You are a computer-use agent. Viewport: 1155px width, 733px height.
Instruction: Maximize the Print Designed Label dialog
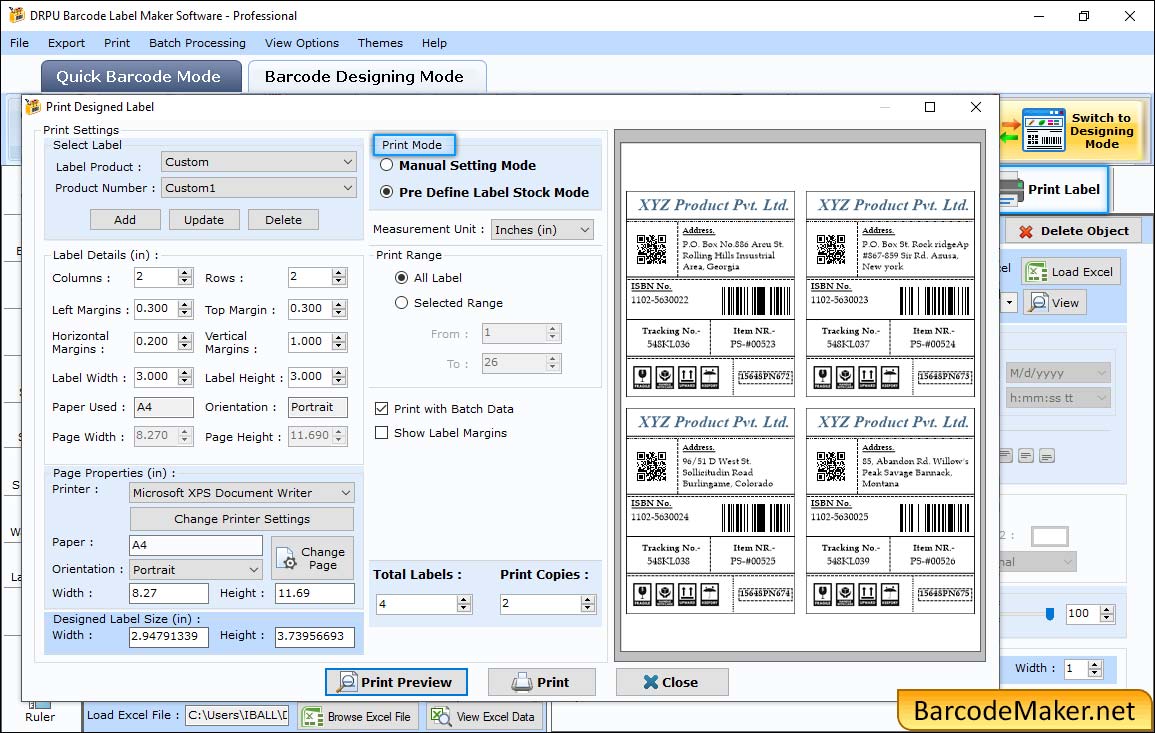coord(930,107)
